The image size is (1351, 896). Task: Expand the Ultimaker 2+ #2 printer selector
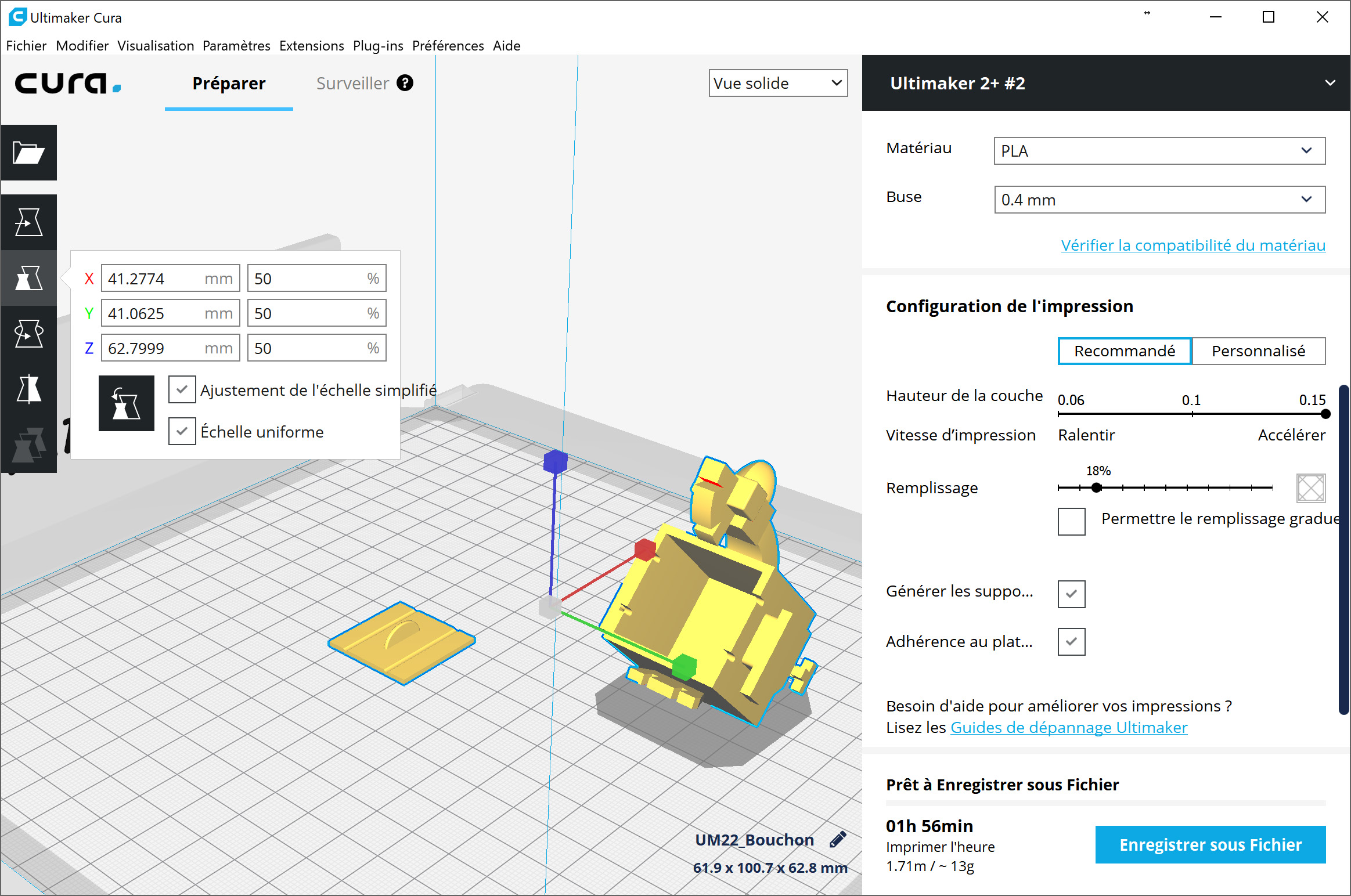(1106, 83)
